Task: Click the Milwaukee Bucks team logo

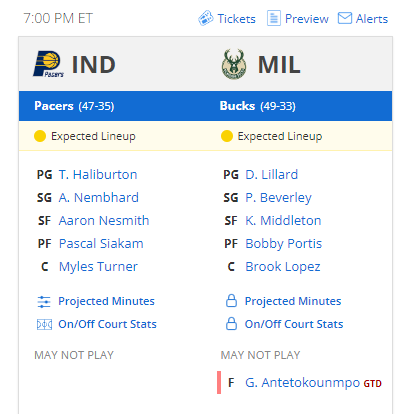Action: pos(234,64)
